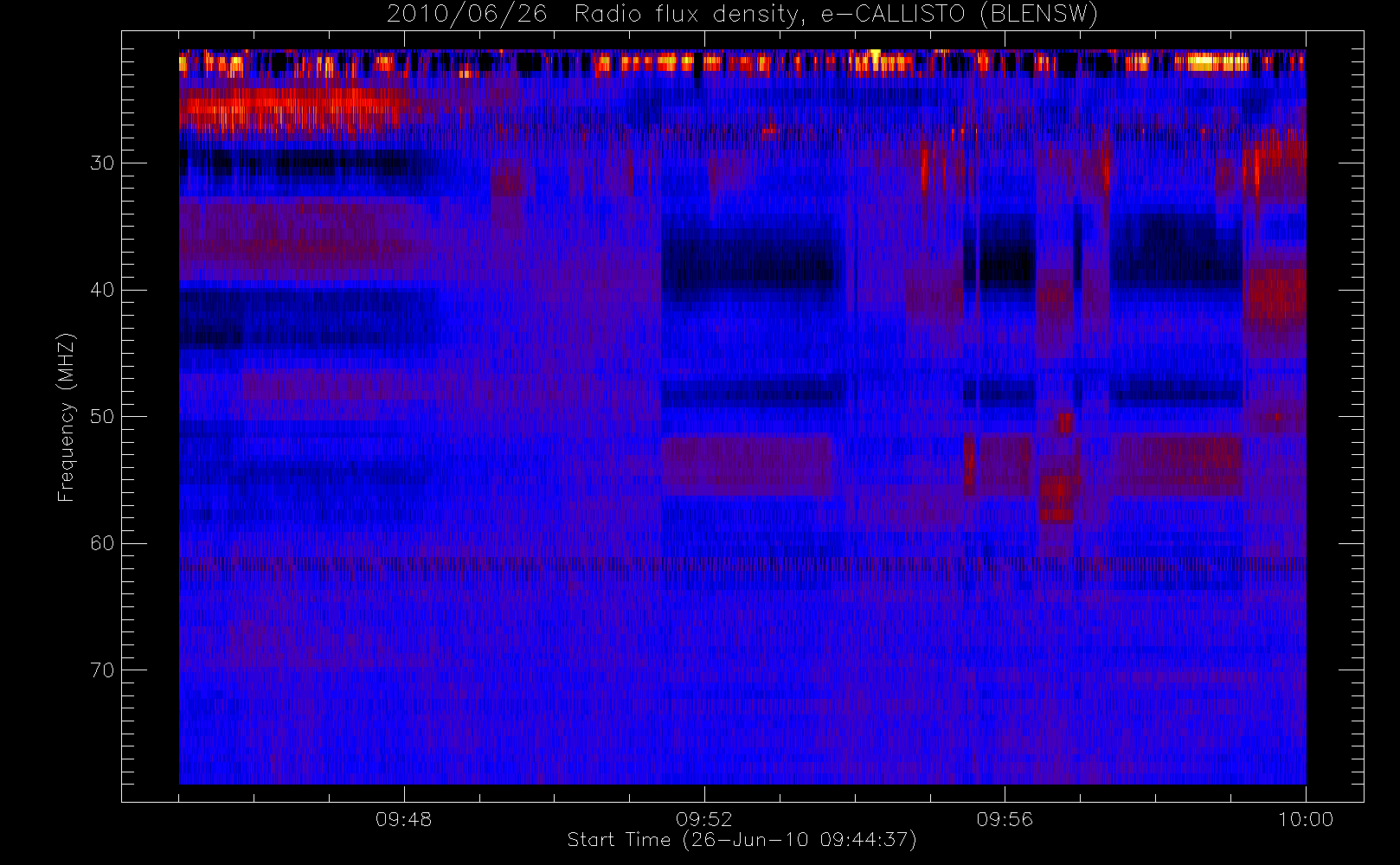Click the 70 frequency tick label

tap(102, 670)
